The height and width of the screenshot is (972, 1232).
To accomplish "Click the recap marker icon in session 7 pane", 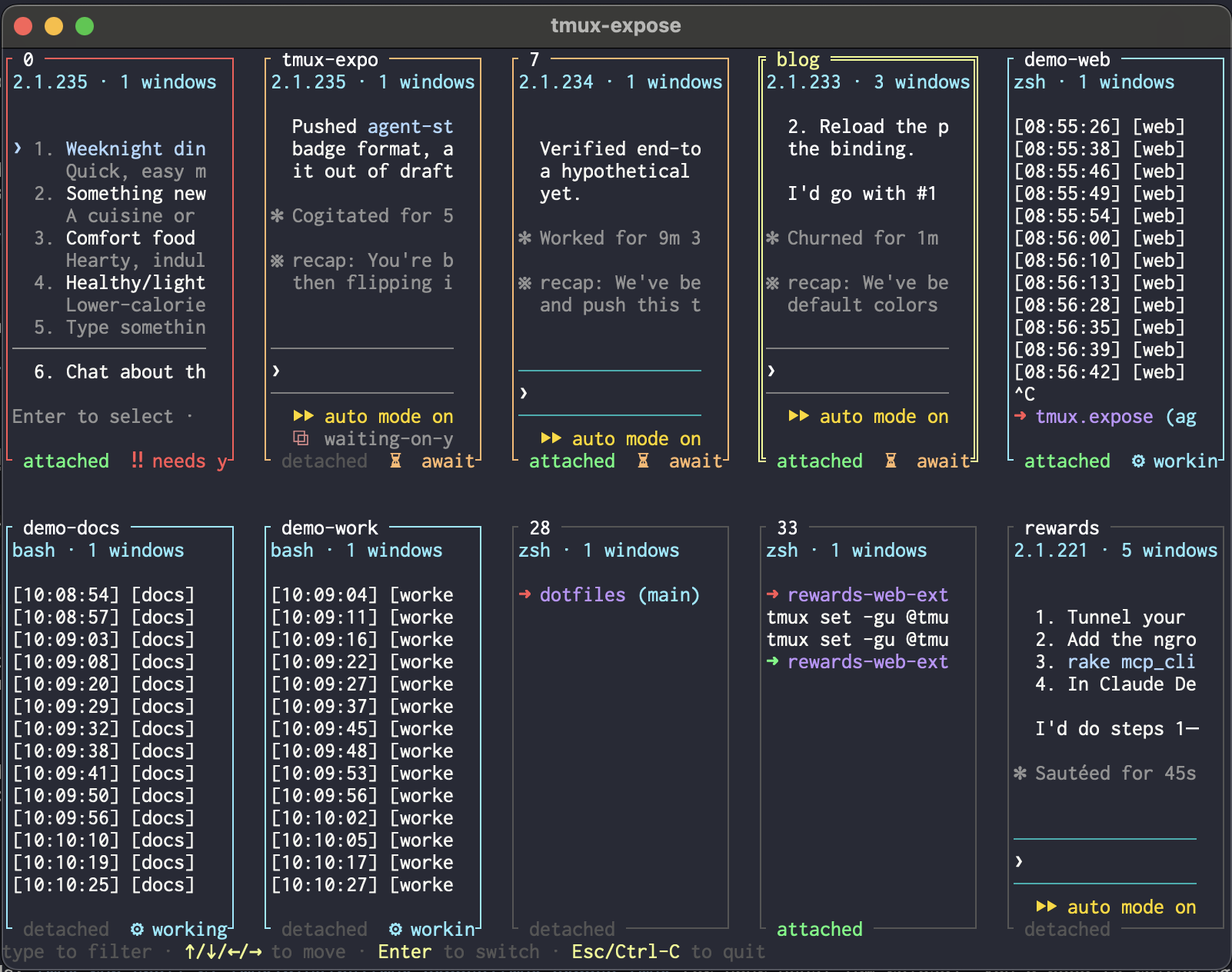I will [524, 282].
